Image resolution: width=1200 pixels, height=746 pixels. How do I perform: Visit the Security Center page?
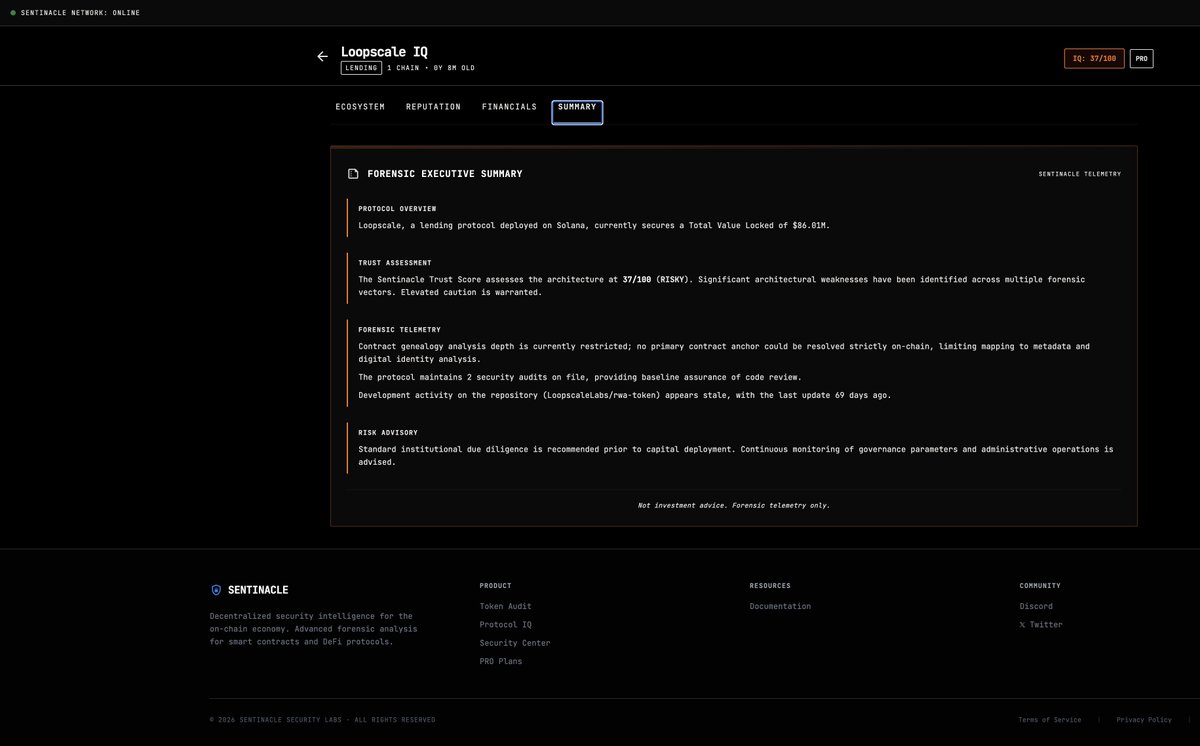click(x=515, y=641)
